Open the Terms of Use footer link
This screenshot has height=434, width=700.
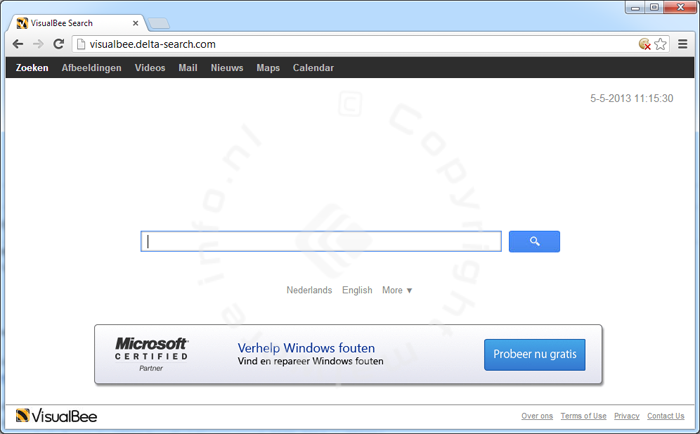click(583, 416)
